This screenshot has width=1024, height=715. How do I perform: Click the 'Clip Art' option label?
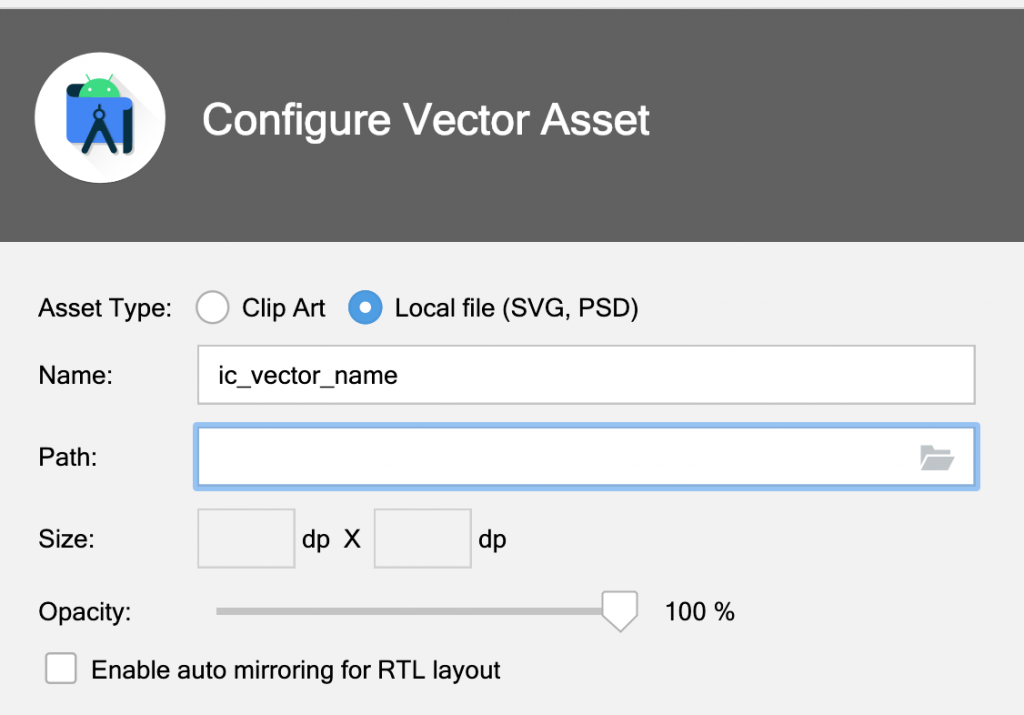tap(284, 308)
